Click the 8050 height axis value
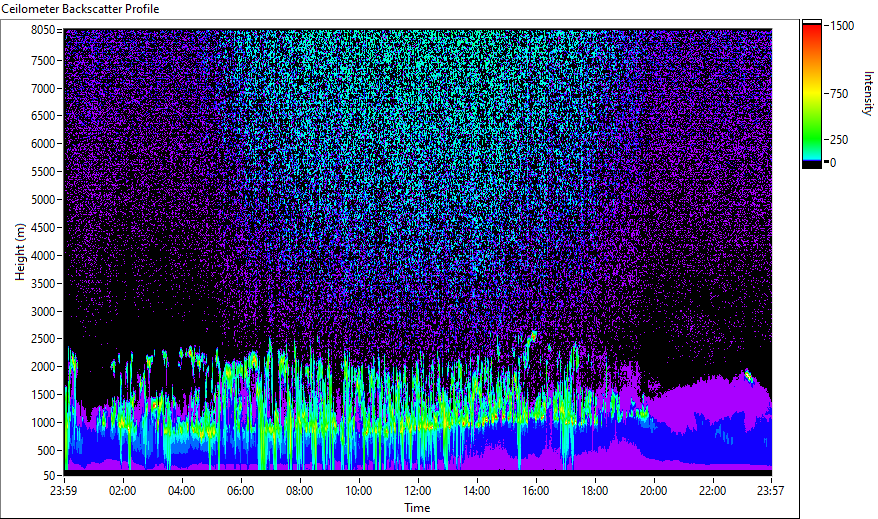The image size is (878, 519). point(43,30)
